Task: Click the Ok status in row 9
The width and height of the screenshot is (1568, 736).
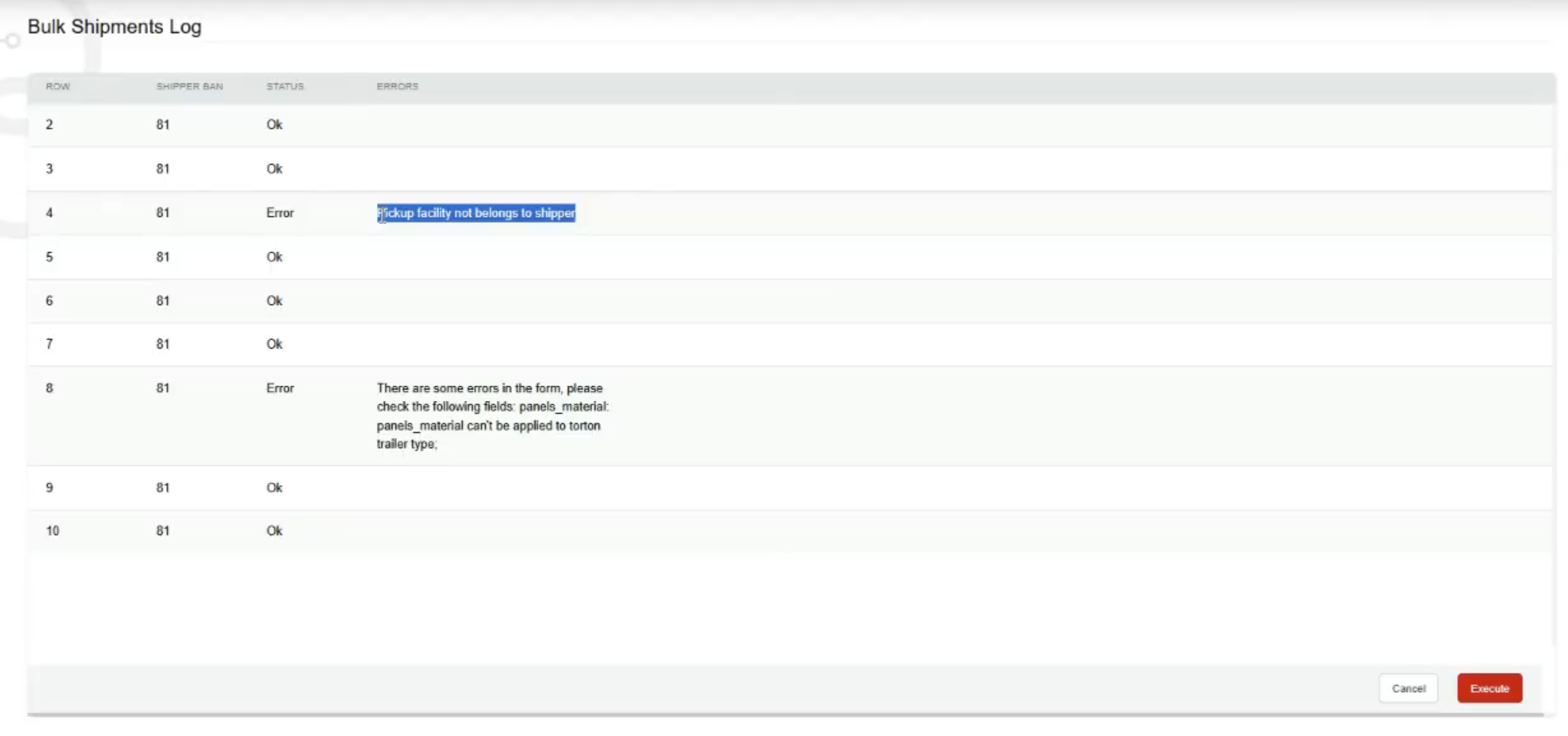Action: 274,488
